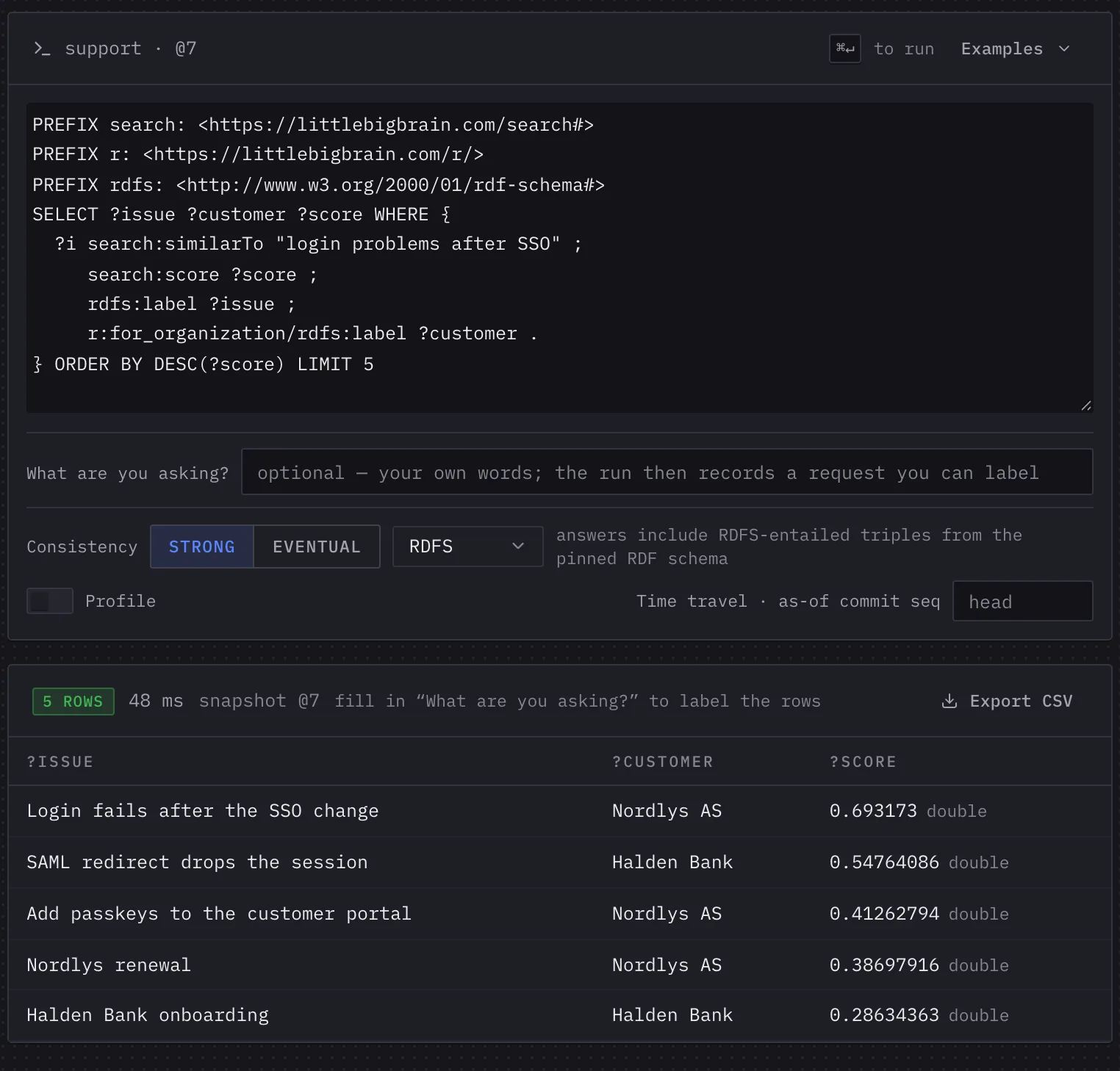Select the Nordlys renewal issue cell
The width and height of the screenshot is (1120, 1071).
[109, 964]
